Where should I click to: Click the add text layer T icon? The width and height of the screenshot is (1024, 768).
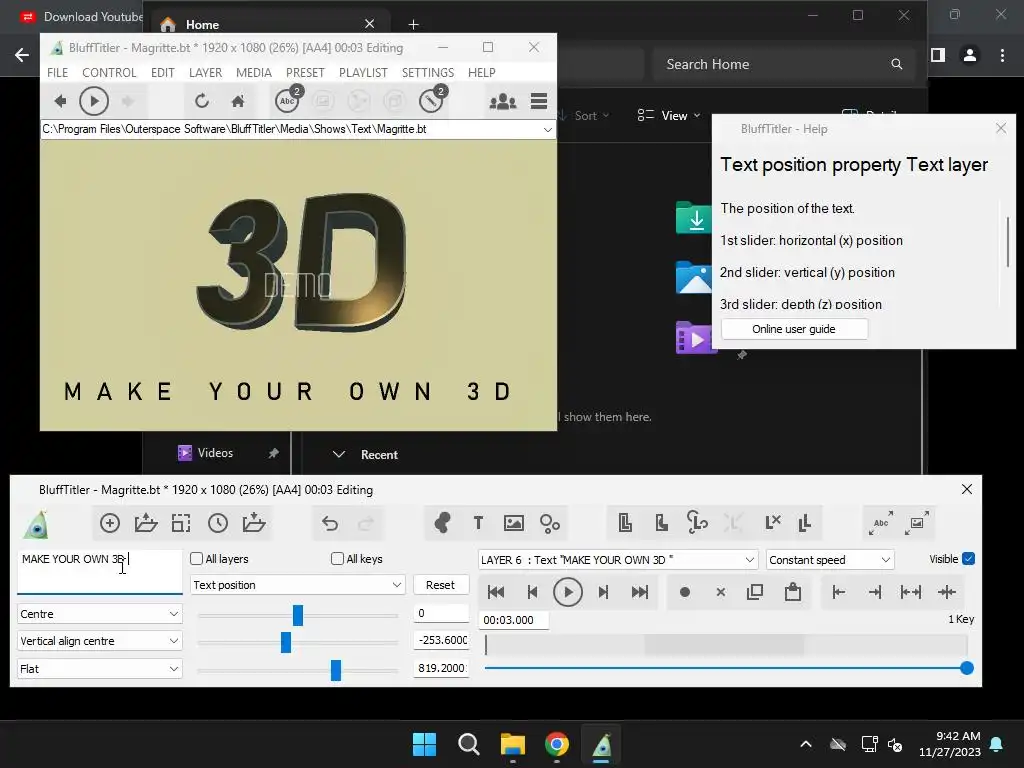pyautogui.click(x=478, y=523)
